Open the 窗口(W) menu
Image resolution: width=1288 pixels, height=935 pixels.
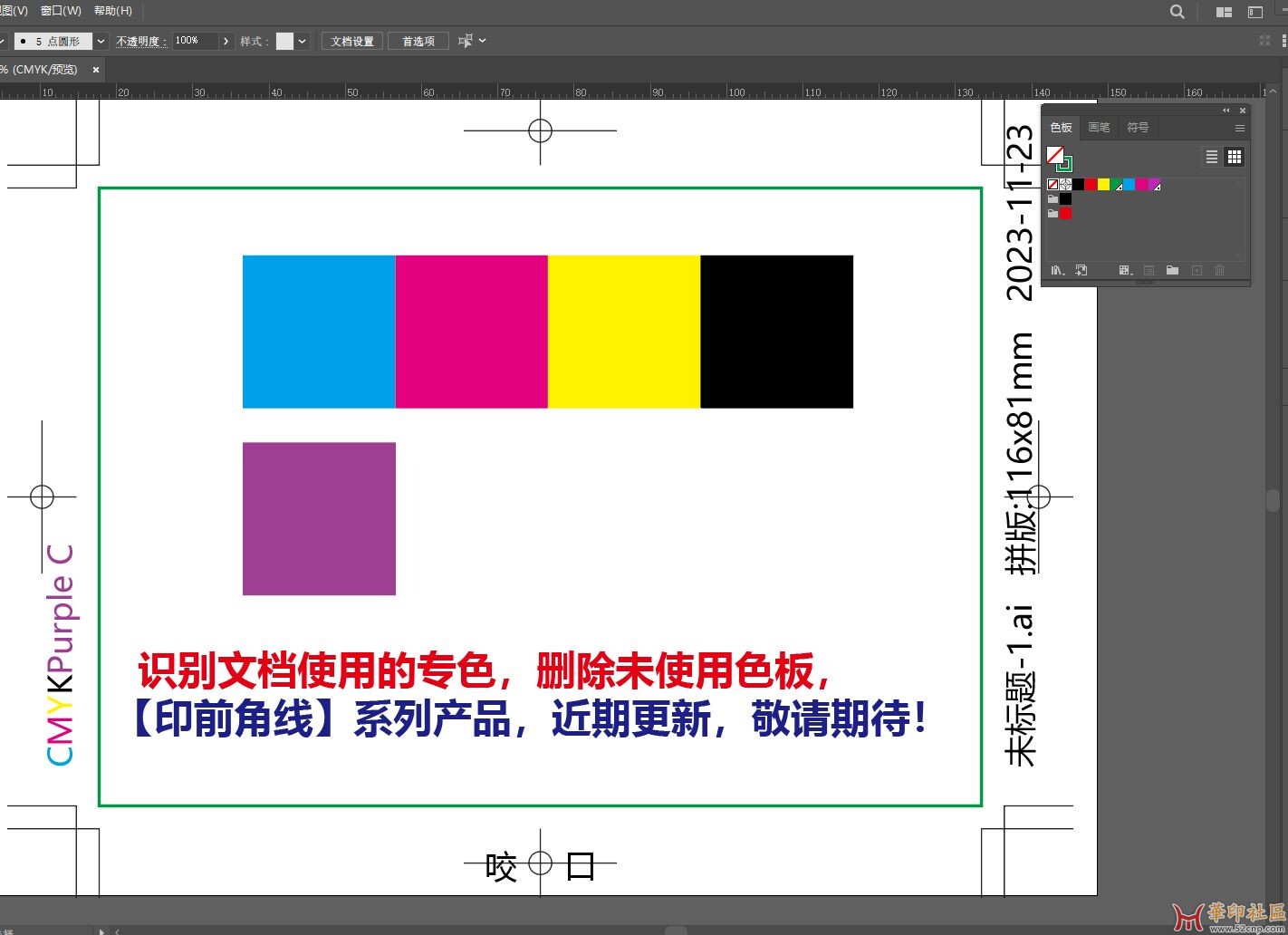(x=61, y=11)
